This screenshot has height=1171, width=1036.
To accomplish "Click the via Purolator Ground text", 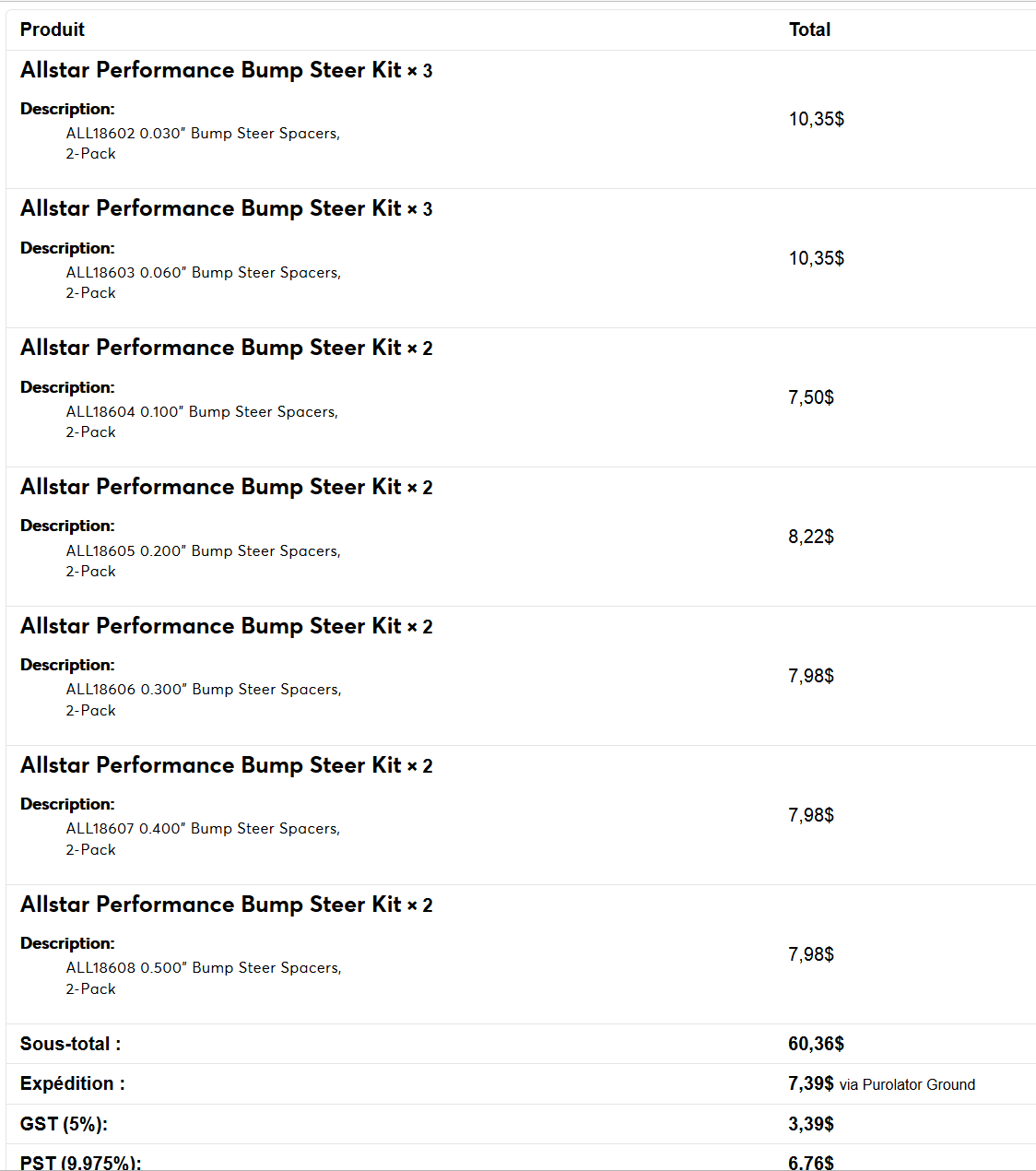I will pos(907,1084).
